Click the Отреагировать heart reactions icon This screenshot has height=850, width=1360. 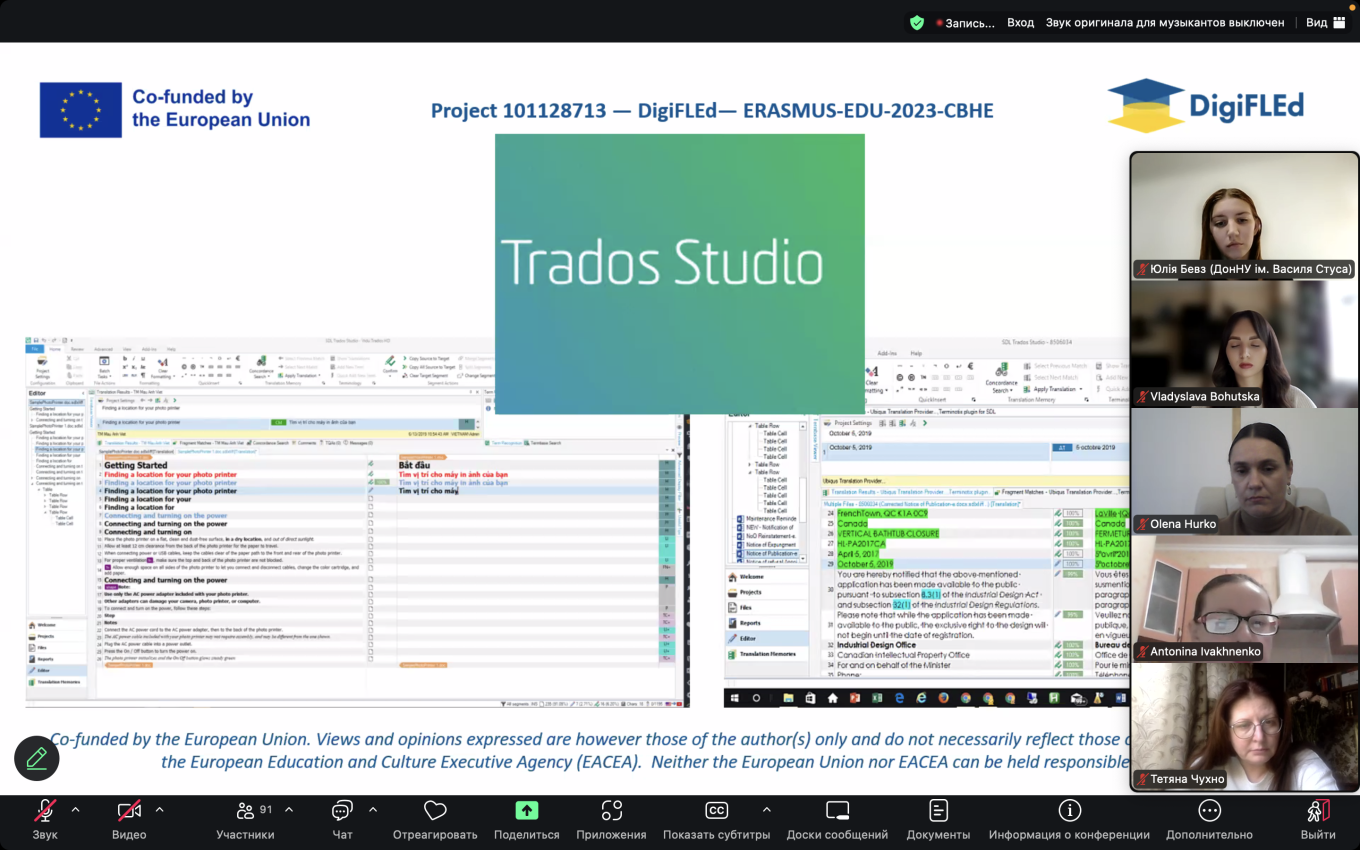click(435, 811)
